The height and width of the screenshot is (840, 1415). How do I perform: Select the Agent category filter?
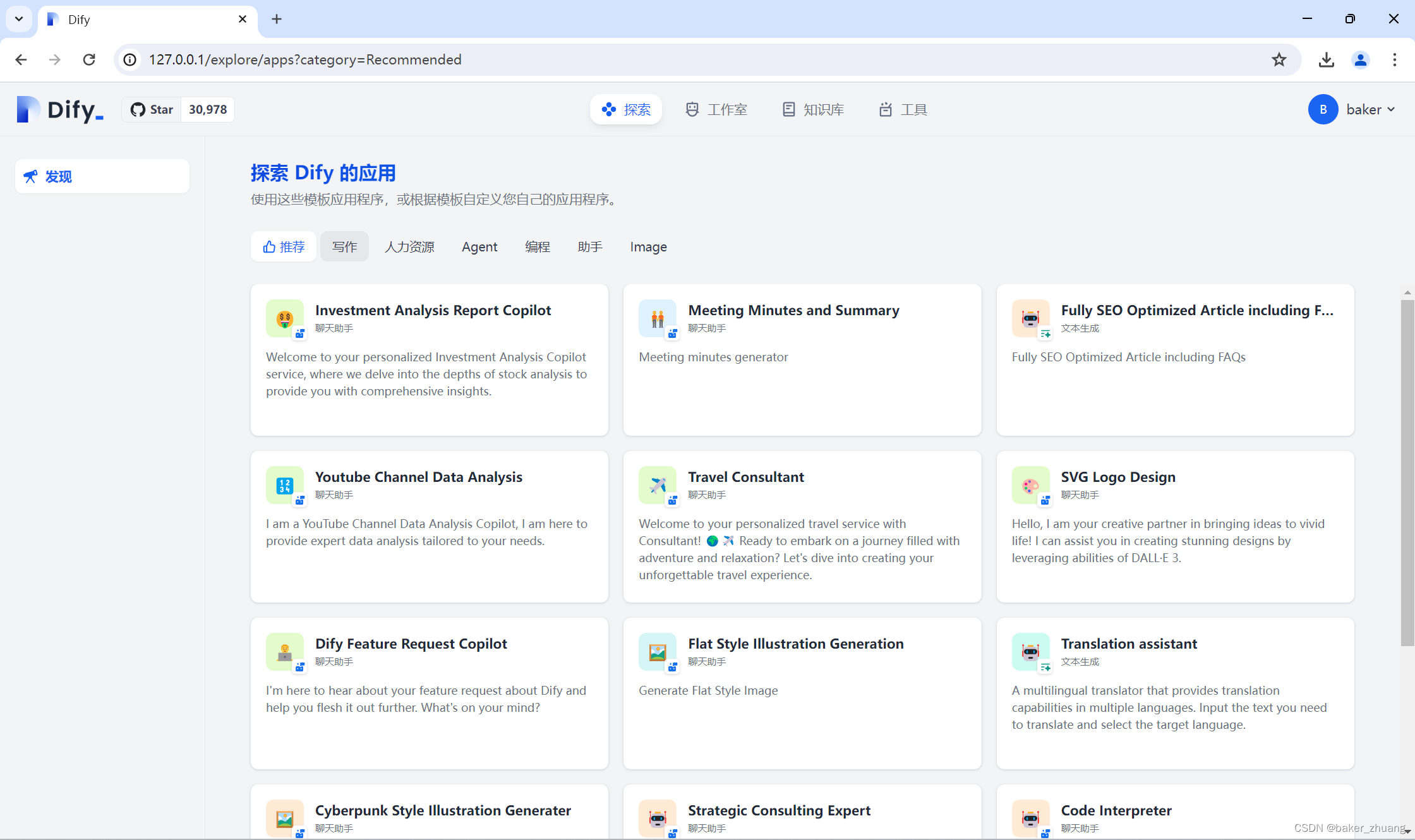[x=479, y=246]
